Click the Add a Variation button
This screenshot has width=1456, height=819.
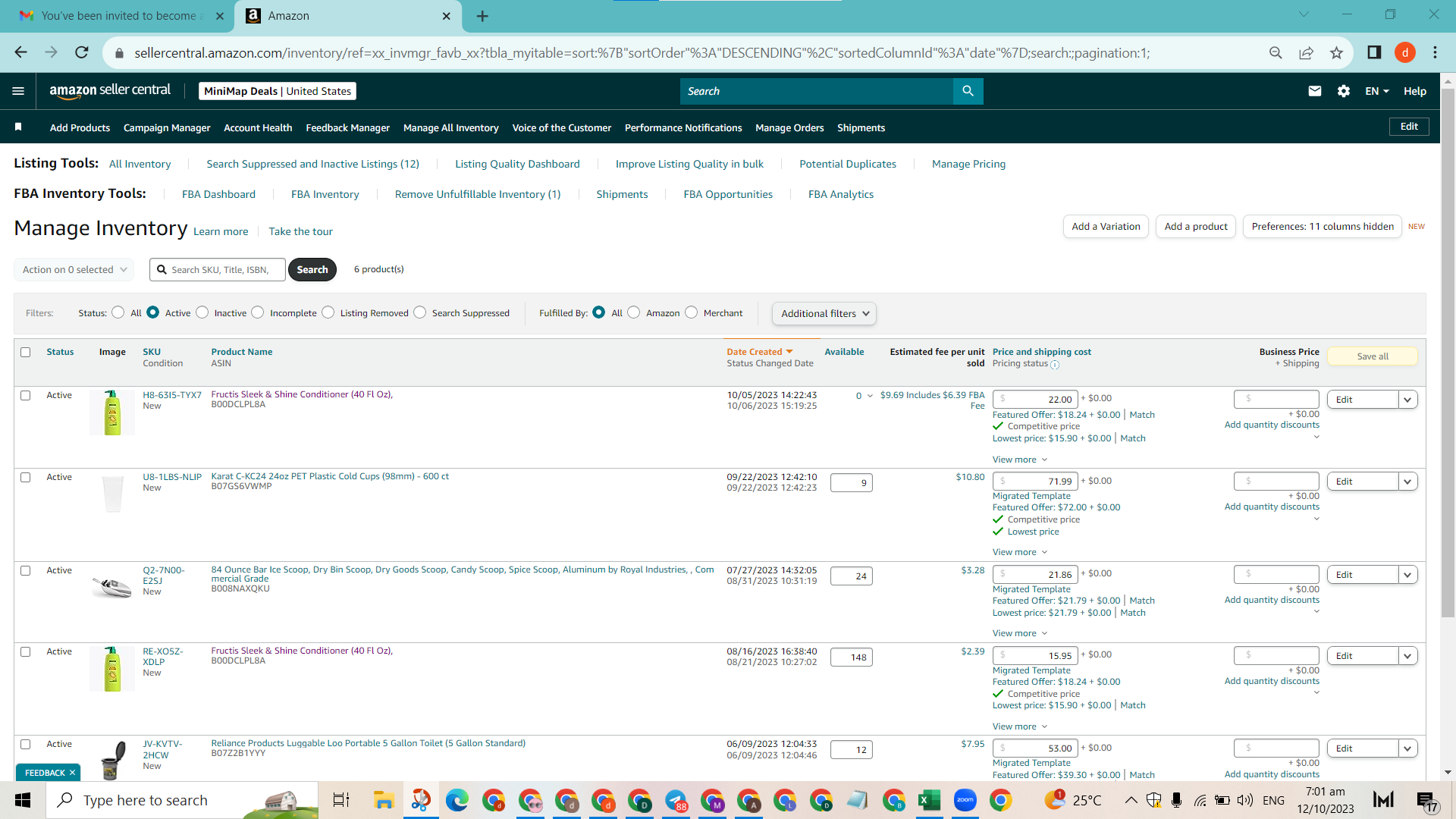(x=1106, y=226)
